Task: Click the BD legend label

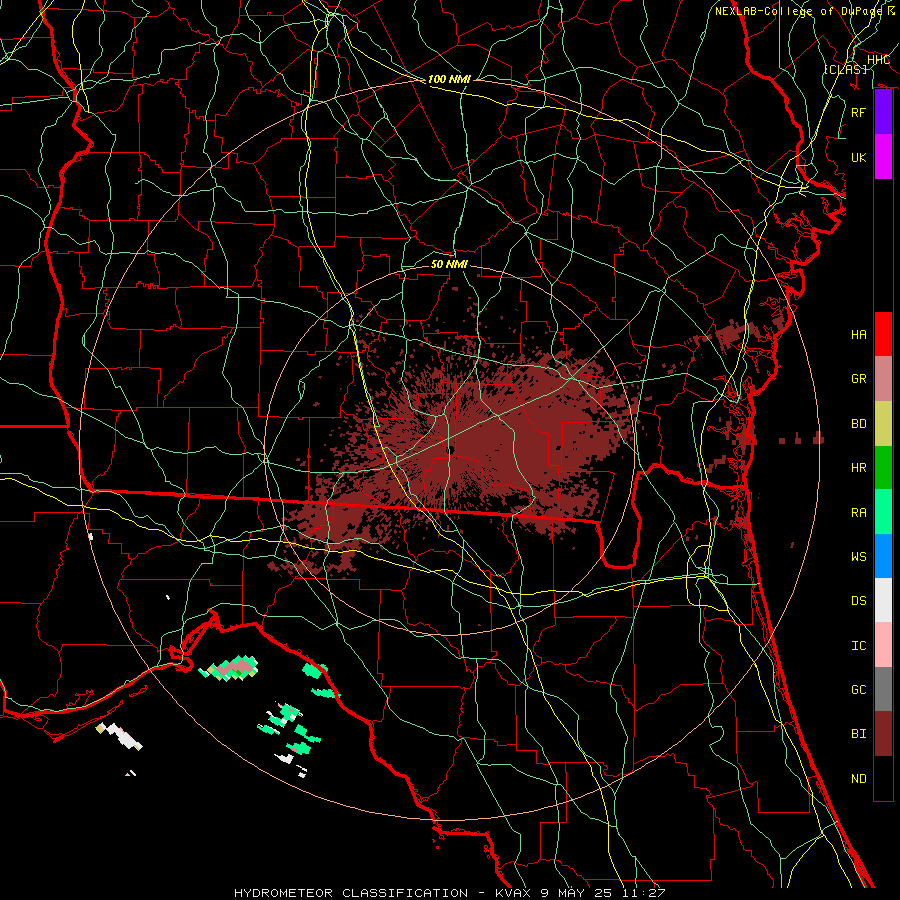Action: pos(859,424)
